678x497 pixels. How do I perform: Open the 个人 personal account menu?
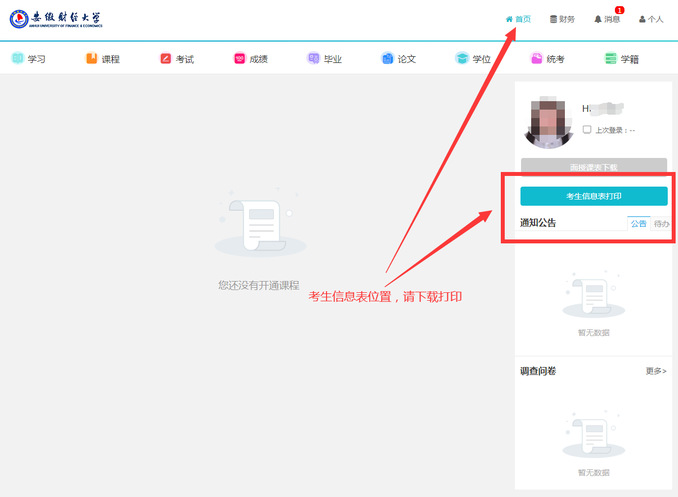point(651,19)
